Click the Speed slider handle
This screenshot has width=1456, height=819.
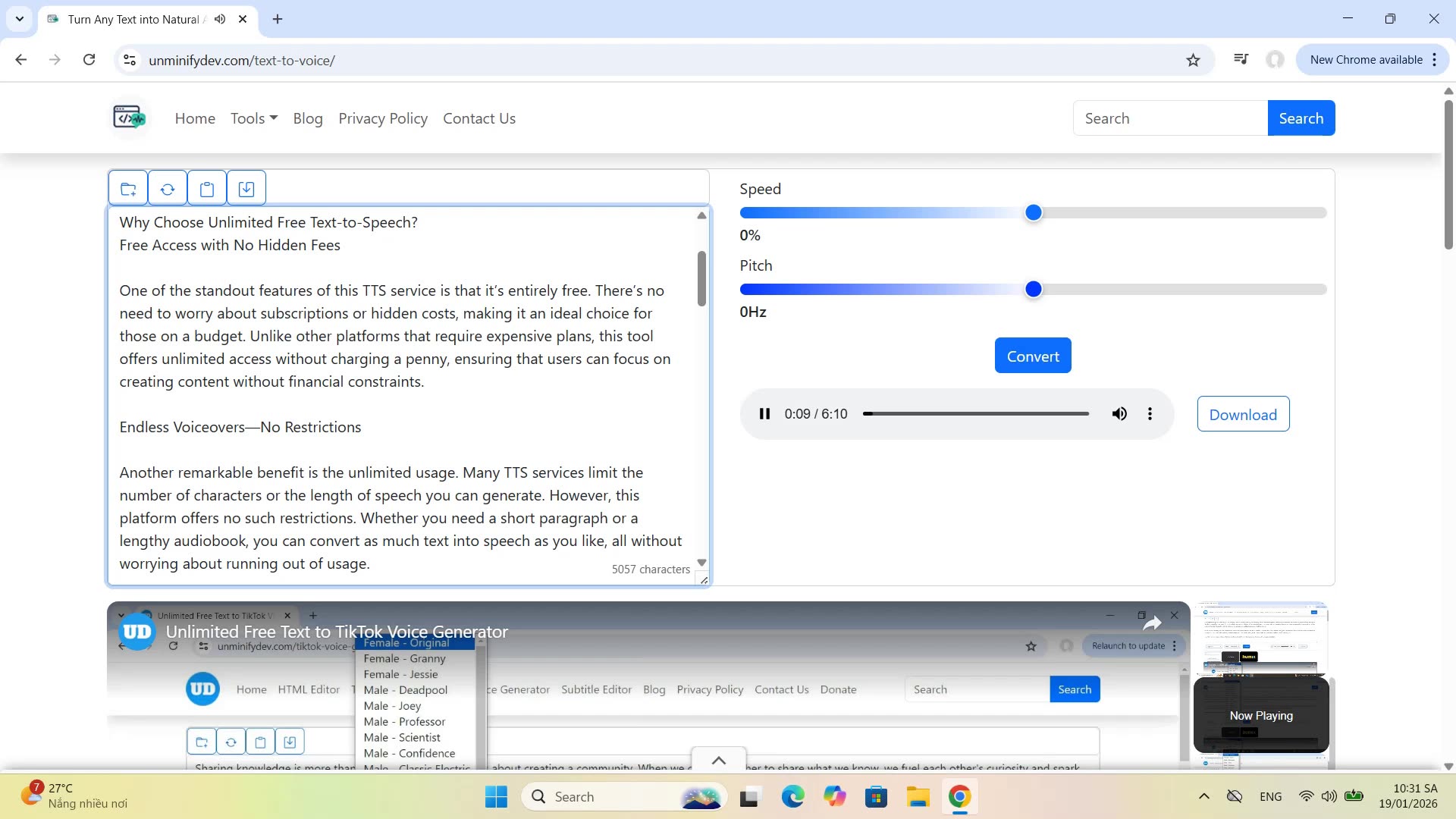[x=1033, y=213]
